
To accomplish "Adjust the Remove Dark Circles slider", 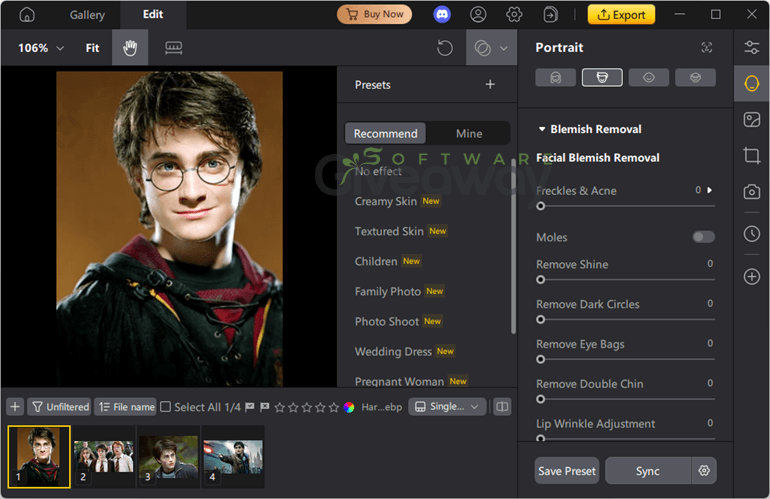I will (x=625, y=320).
